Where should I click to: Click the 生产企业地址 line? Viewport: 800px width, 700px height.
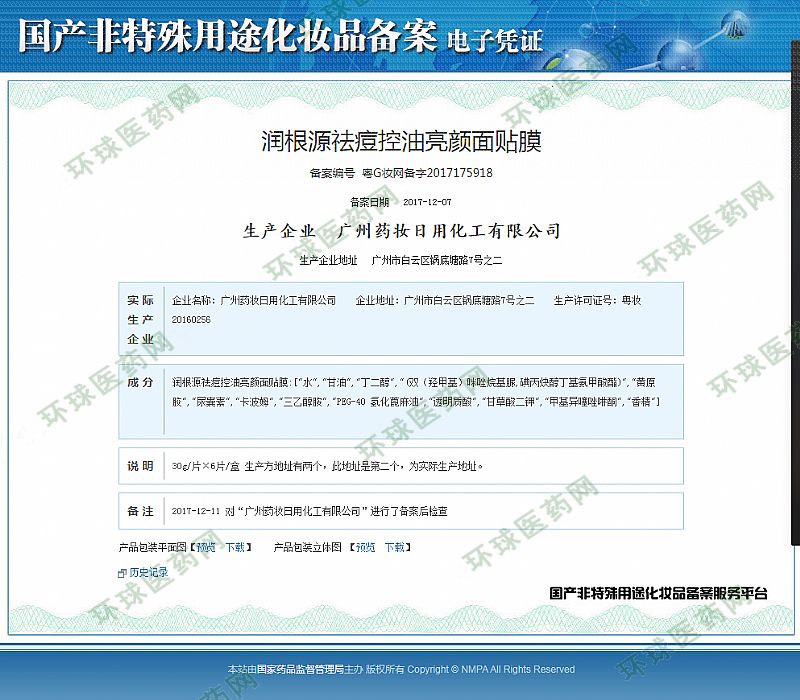click(x=400, y=261)
